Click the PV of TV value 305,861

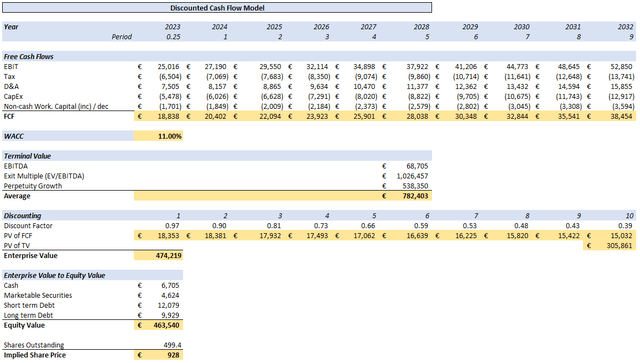click(619, 246)
